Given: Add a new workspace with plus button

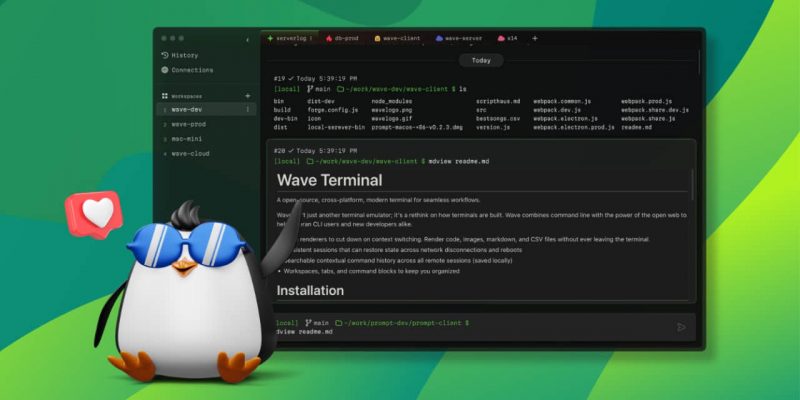Looking at the screenshot, I should click(248, 96).
